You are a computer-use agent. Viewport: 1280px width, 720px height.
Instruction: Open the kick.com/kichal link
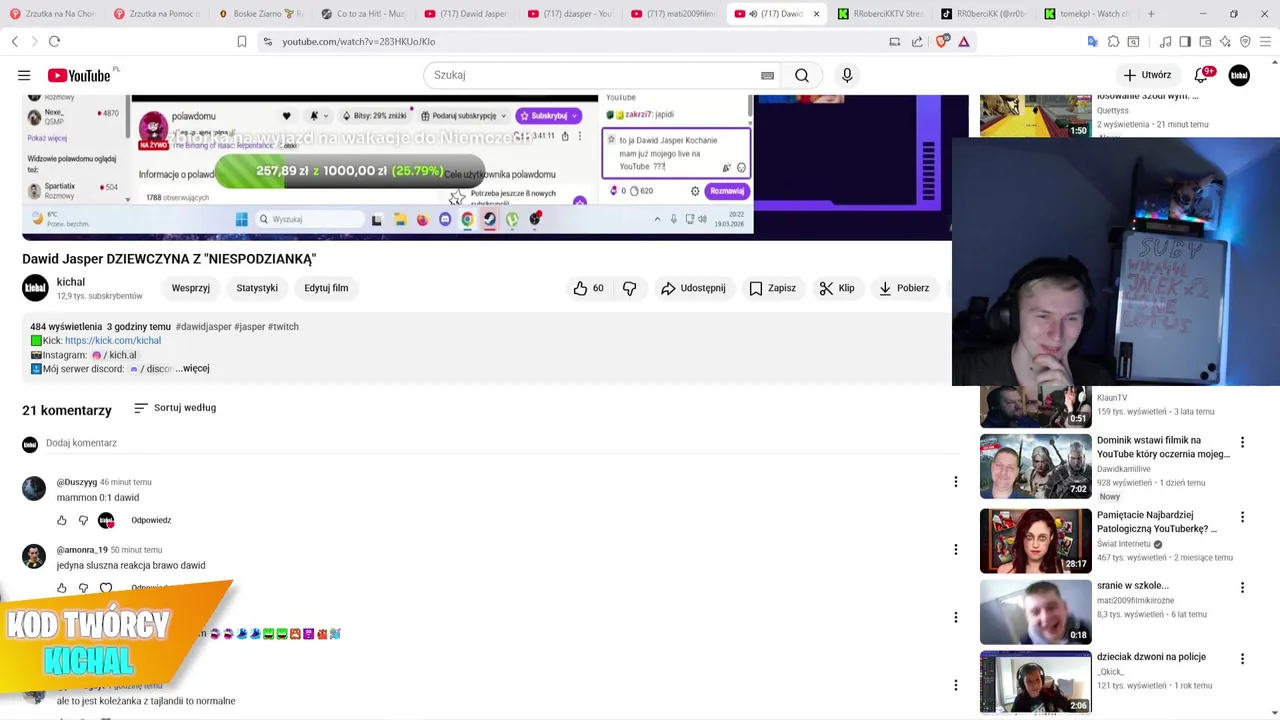[x=113, y=341]
